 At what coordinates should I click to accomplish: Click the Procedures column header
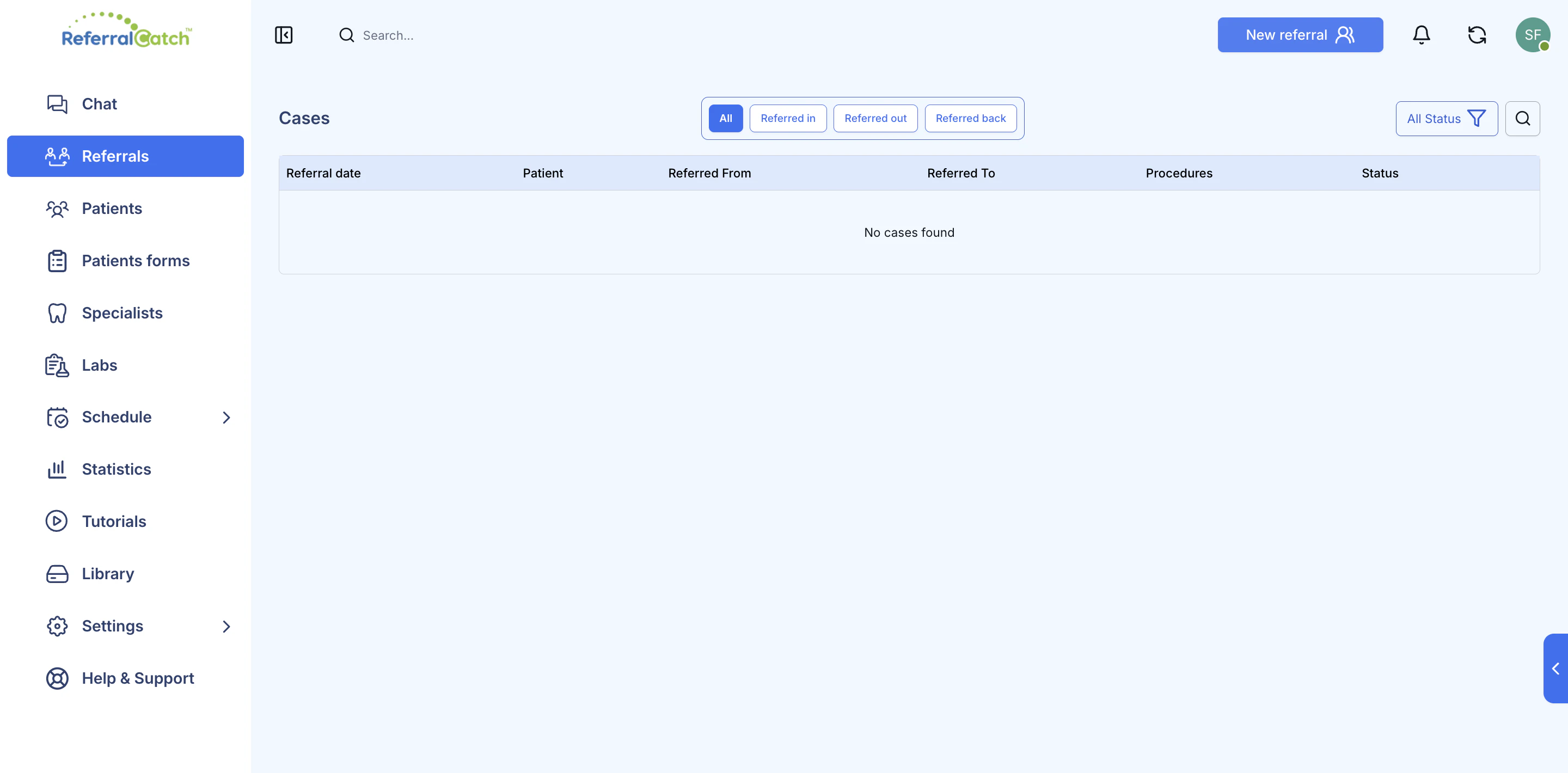pyautogui.click(x=1178, y=174)
